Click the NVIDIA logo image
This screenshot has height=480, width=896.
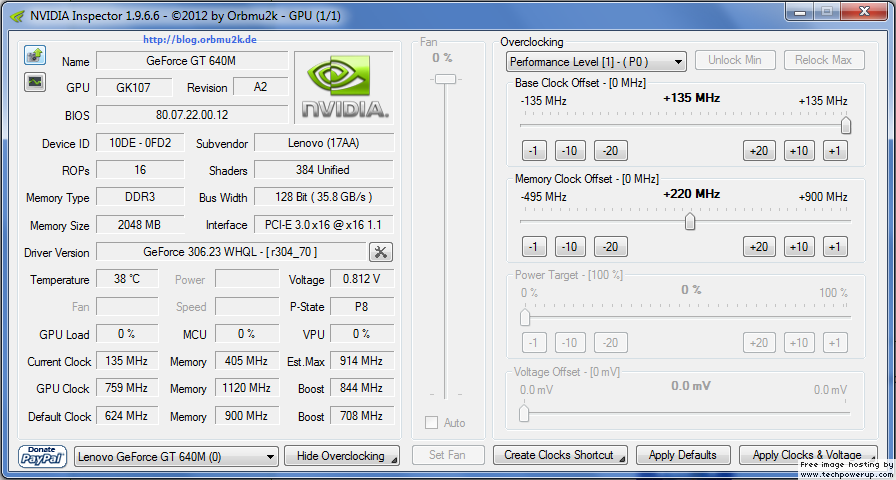point(343,87)
